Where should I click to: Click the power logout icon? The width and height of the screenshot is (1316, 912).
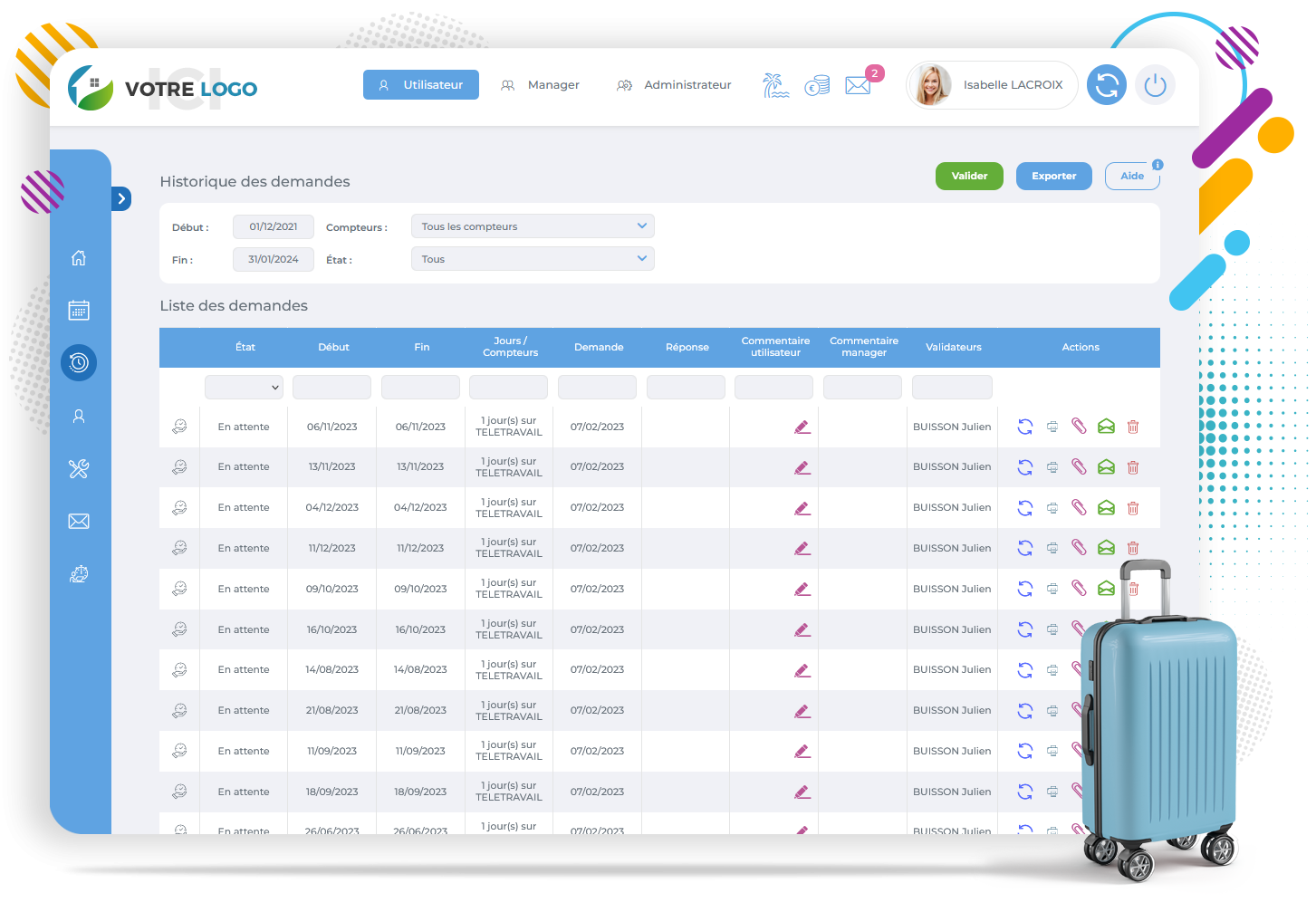[1155, 85]
